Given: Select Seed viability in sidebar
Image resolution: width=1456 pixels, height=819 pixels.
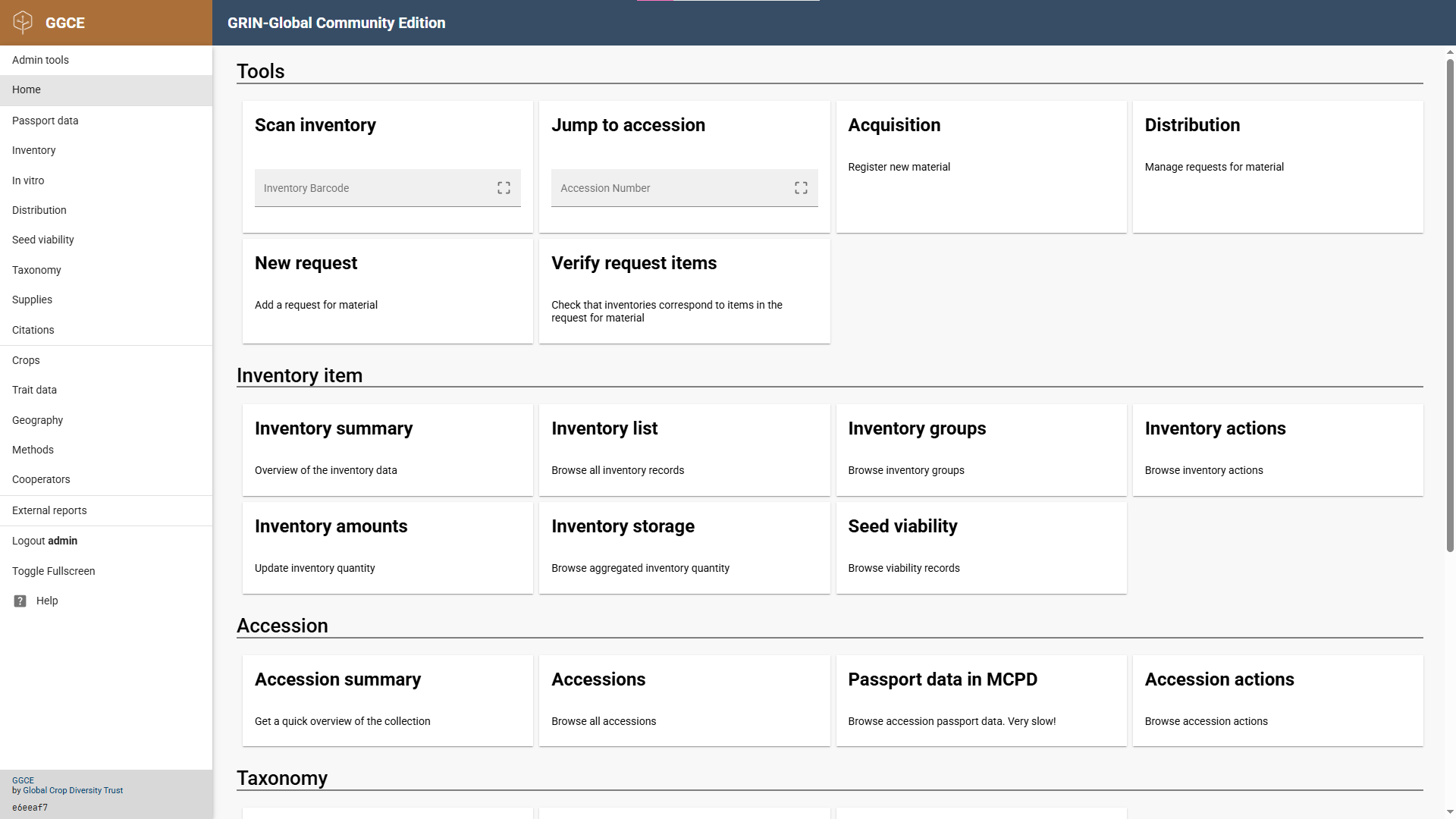Looking at the screenshot, I should coord(43,240).
